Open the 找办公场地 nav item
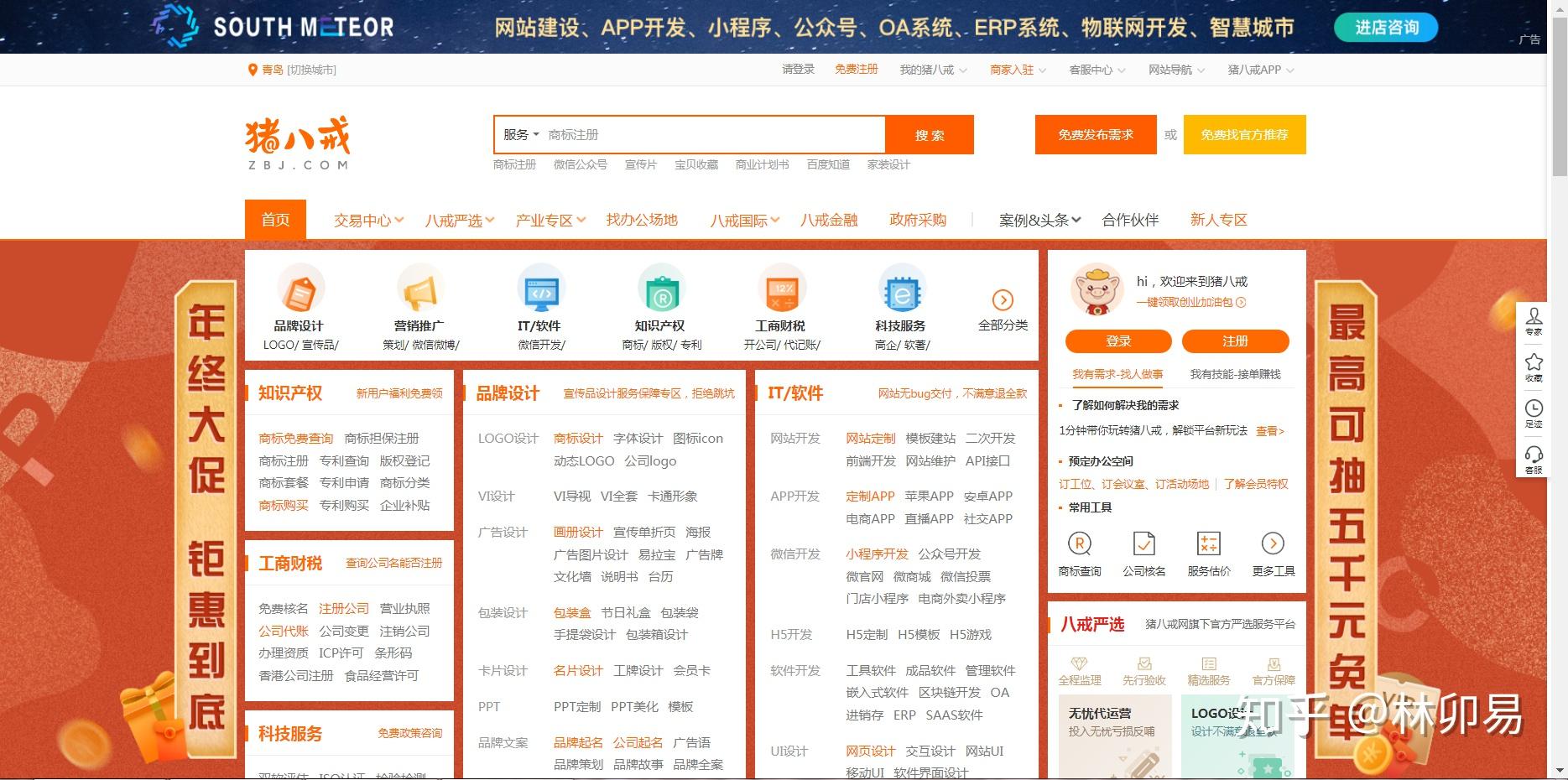1568x780 pixels. click(642, 220)
